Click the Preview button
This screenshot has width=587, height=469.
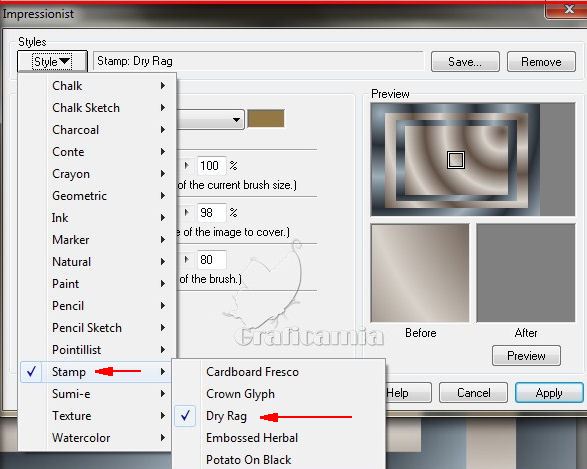pyautogui.click(x=526, y=356)
